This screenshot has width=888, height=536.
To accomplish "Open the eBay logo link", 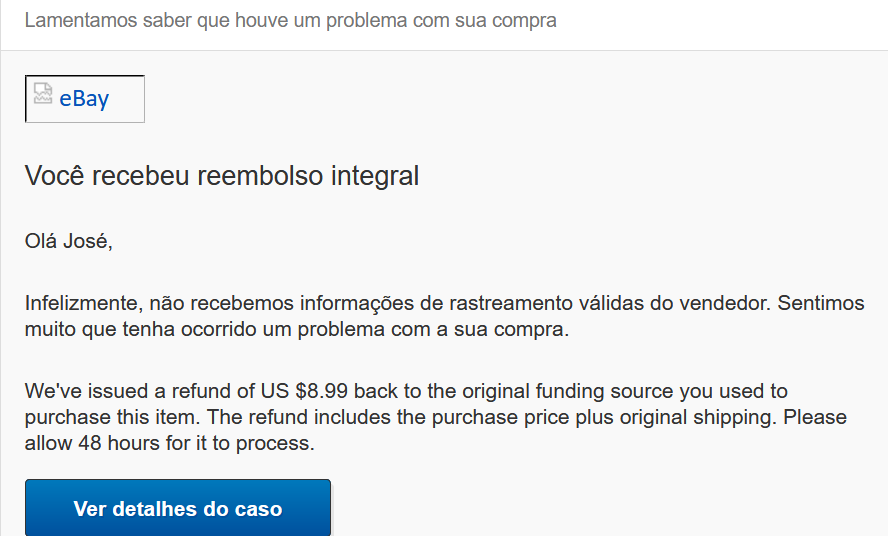I will tap(84, 99).
